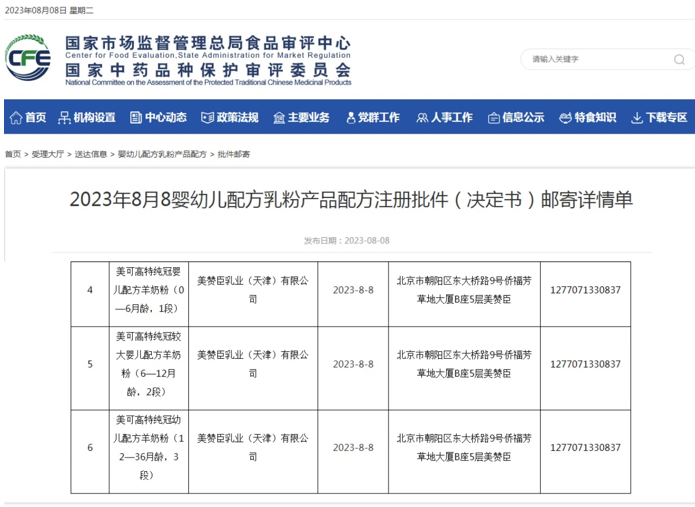
Task: Click date 2023-8-8 in row 4
Action: coord(353,290)
